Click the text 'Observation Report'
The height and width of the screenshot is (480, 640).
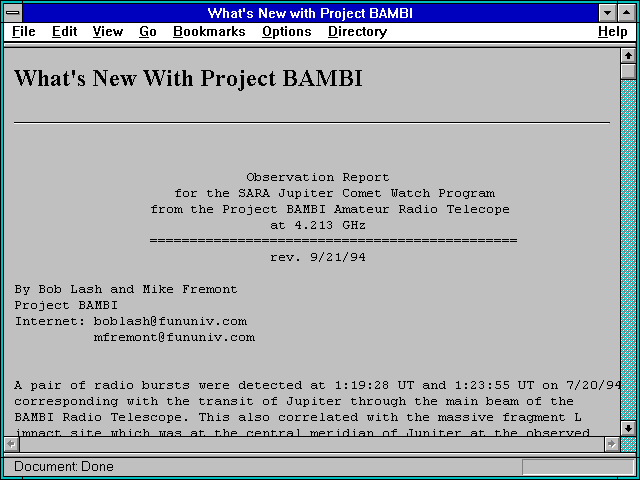coord(318,178)
